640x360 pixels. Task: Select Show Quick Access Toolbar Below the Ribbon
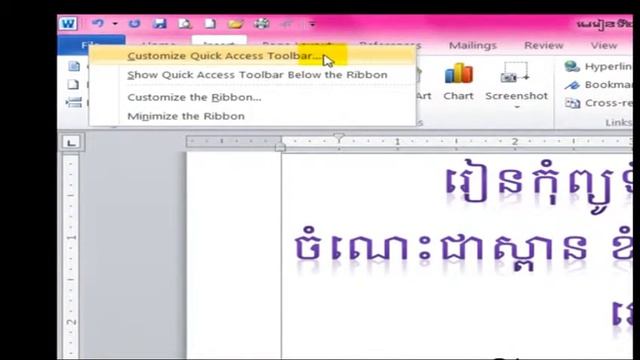(x=252, y=75)
